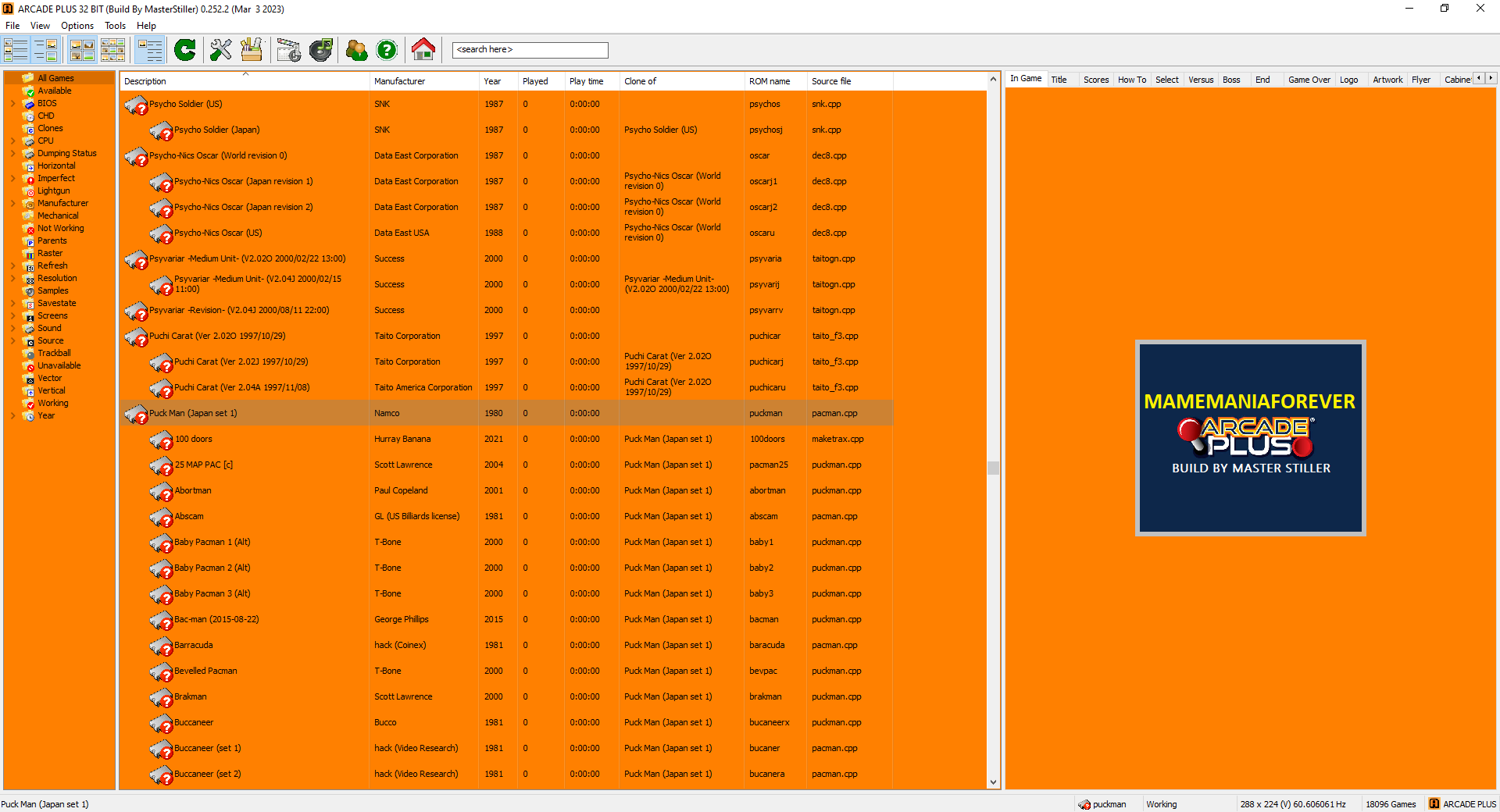Select the Abscam game row

click(x=506, y=517)
